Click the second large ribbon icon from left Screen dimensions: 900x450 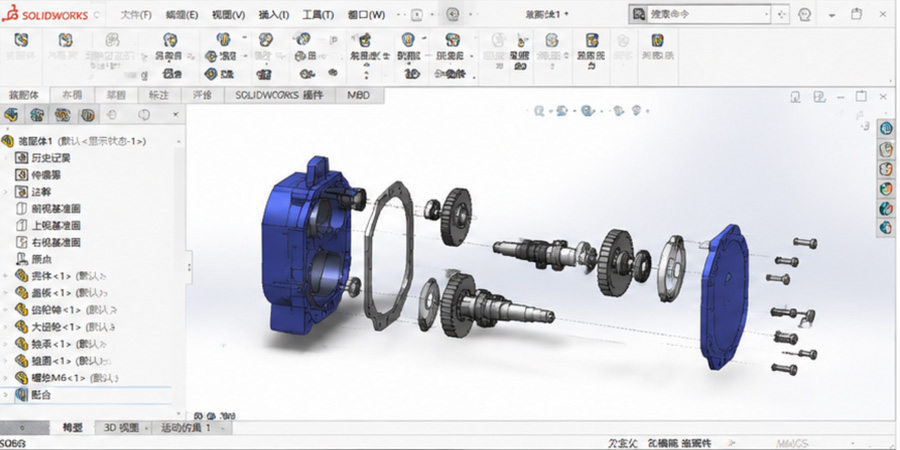[65, 40]
